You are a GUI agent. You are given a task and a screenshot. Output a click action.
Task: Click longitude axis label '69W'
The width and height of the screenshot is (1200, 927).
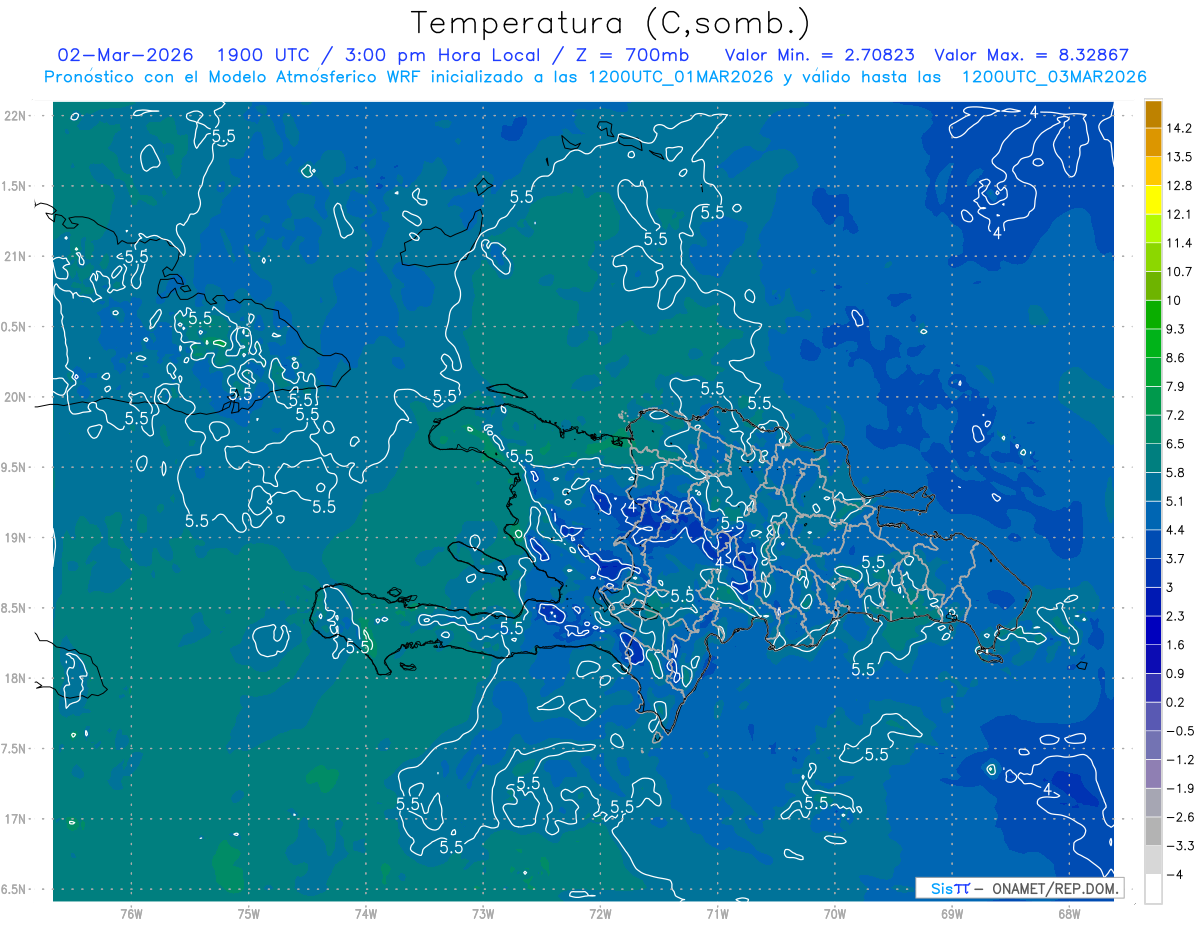[x=952, y=912]
